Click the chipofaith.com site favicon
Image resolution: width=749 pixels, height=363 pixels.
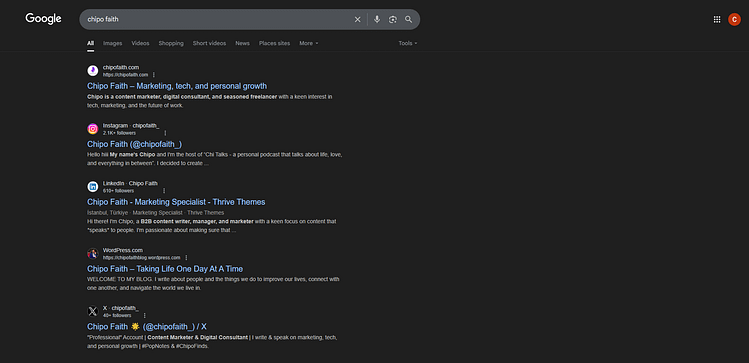pos(93,71)
